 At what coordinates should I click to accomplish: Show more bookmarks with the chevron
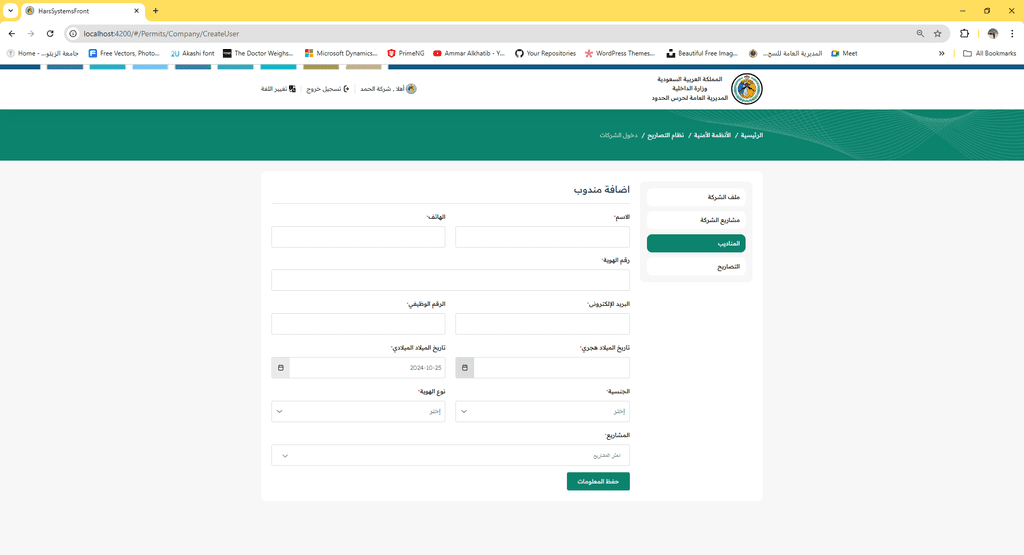pyautogui.click(x=941, y=54)
